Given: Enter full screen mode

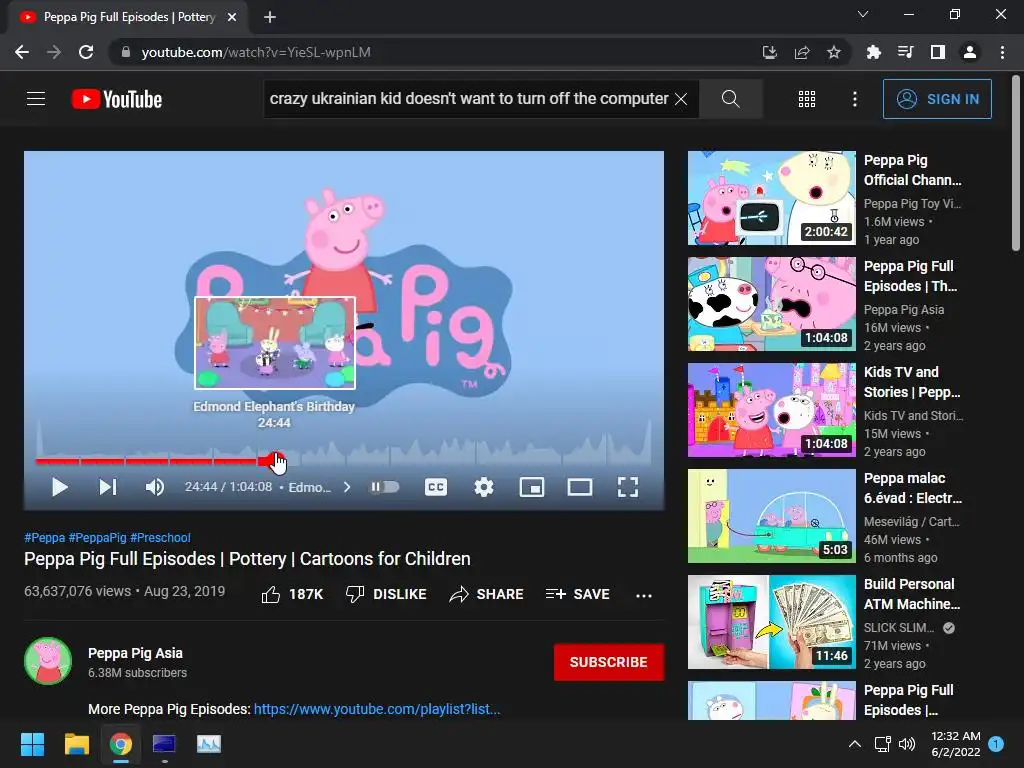Looking at the screenshot, I should coord(628,487).
